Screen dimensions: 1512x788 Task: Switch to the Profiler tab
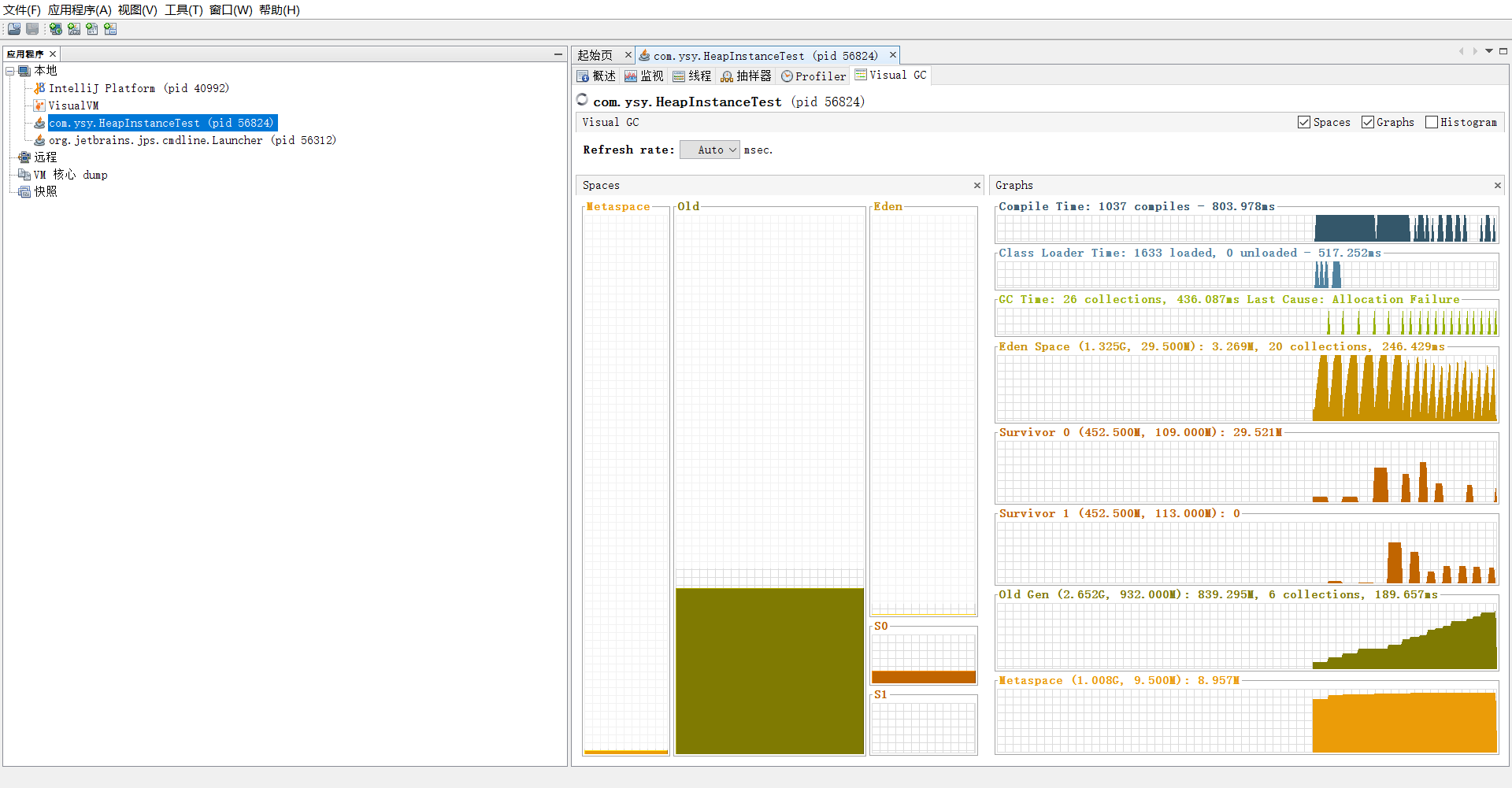(813, 76)
